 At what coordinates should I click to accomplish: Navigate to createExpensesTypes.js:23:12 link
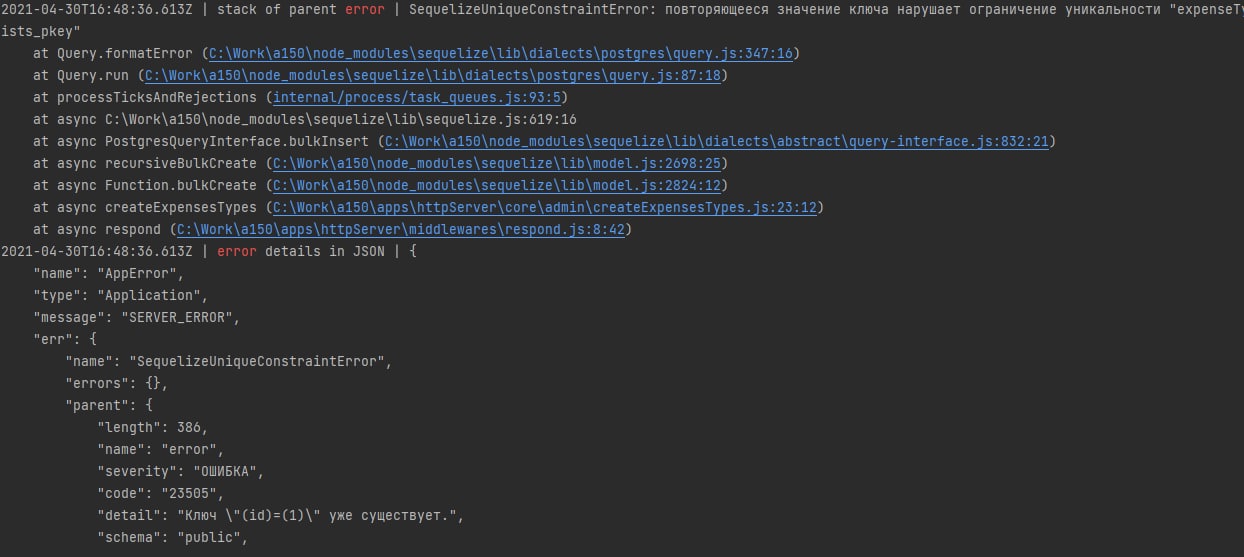(547, 207)
